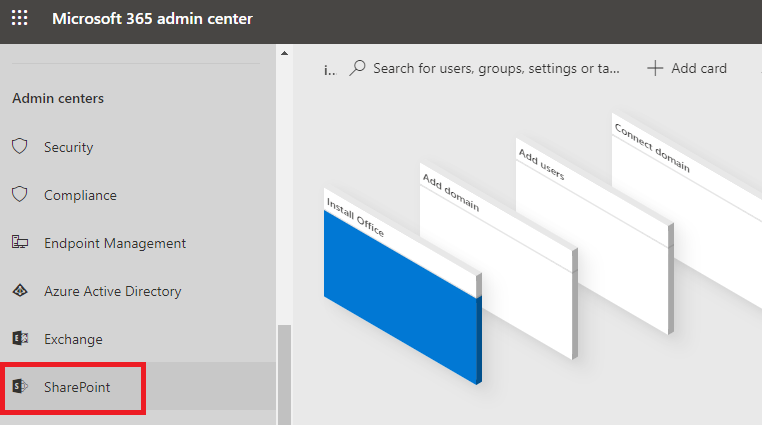Click the sidebar scrollbar up arrow
The height and width of the screenshot is (425, 762).
point(284,53)
